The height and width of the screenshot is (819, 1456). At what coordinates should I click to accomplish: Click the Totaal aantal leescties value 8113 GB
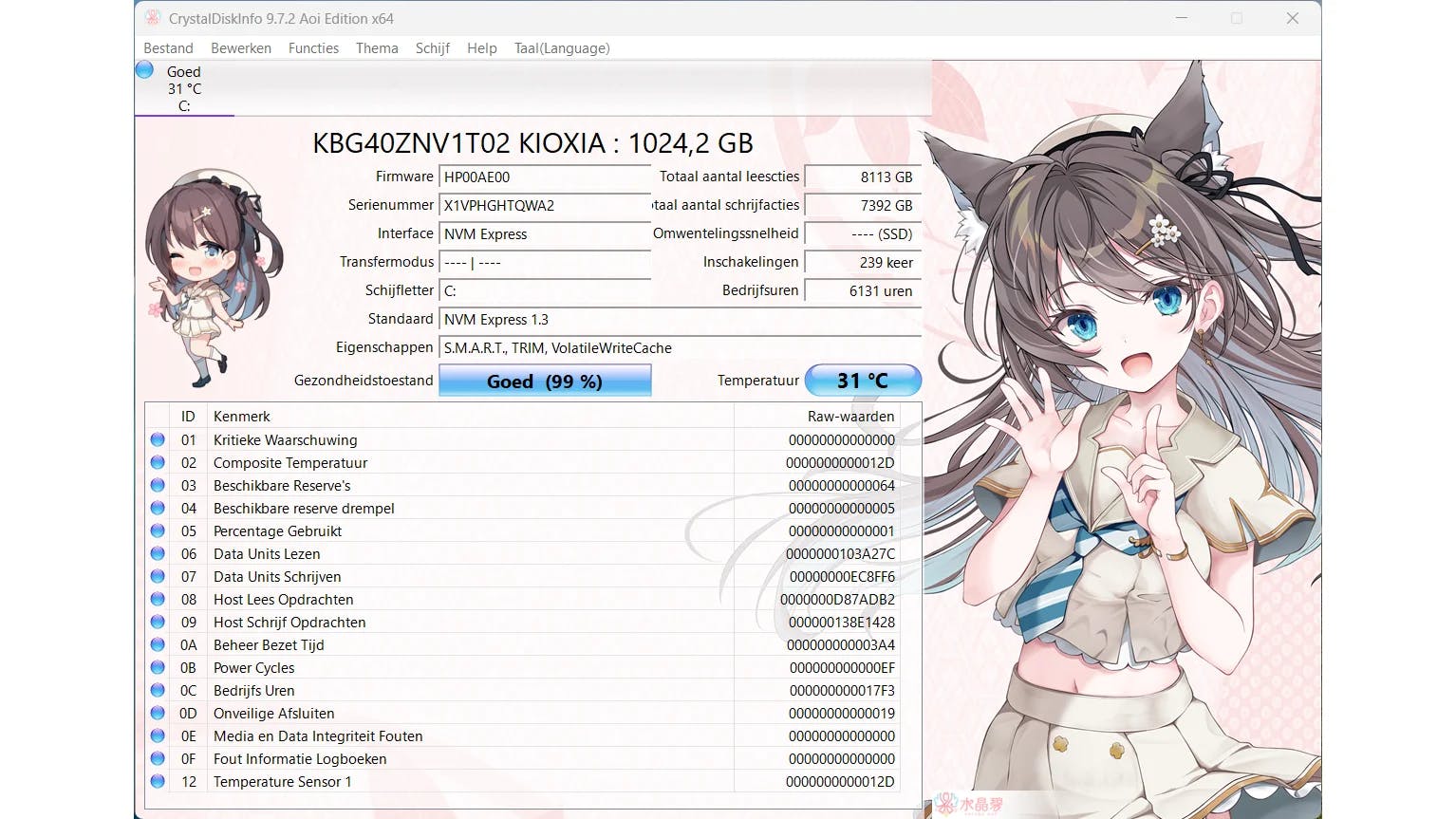(863, 177)
